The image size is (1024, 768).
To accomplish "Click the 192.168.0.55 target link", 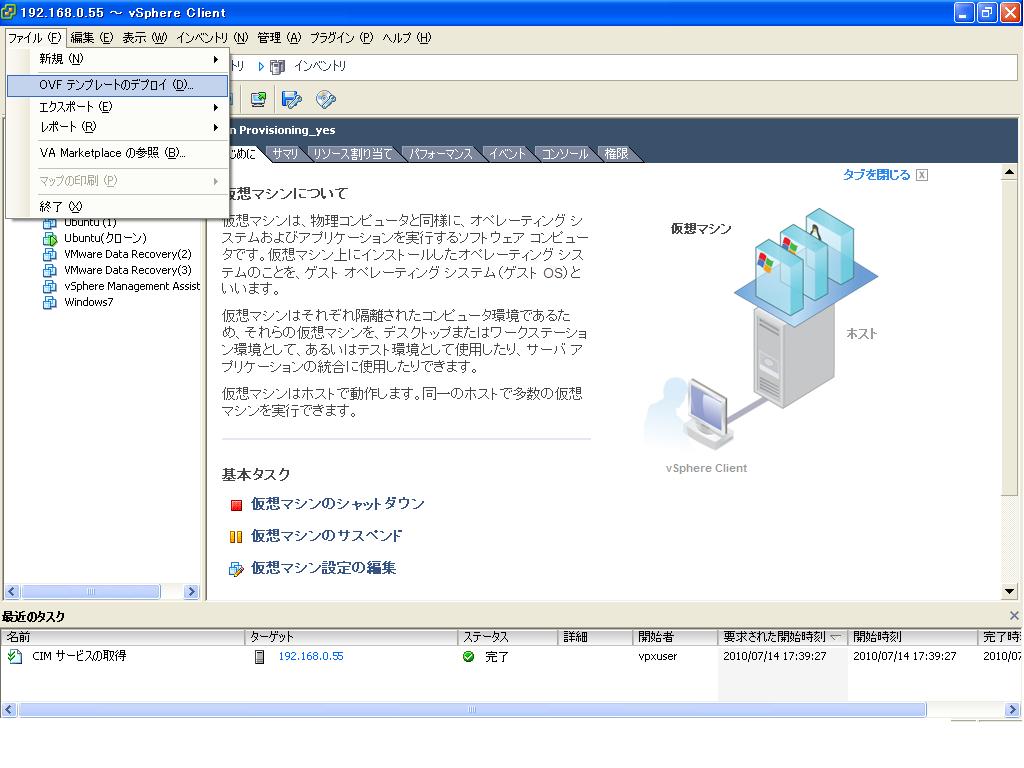I will point(311,656).
